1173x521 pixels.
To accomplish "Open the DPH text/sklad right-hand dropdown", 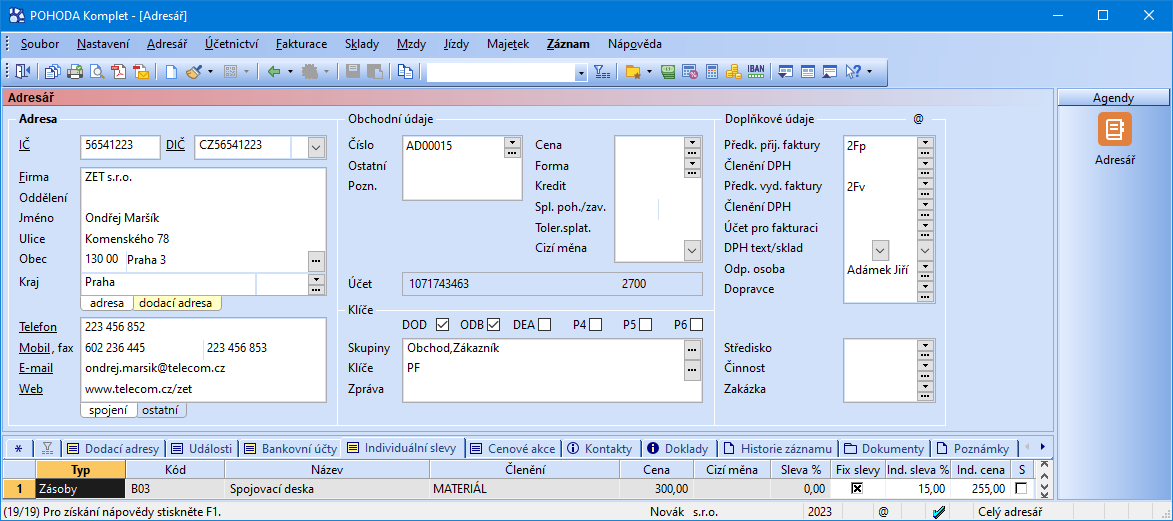I will pos(925,250).
